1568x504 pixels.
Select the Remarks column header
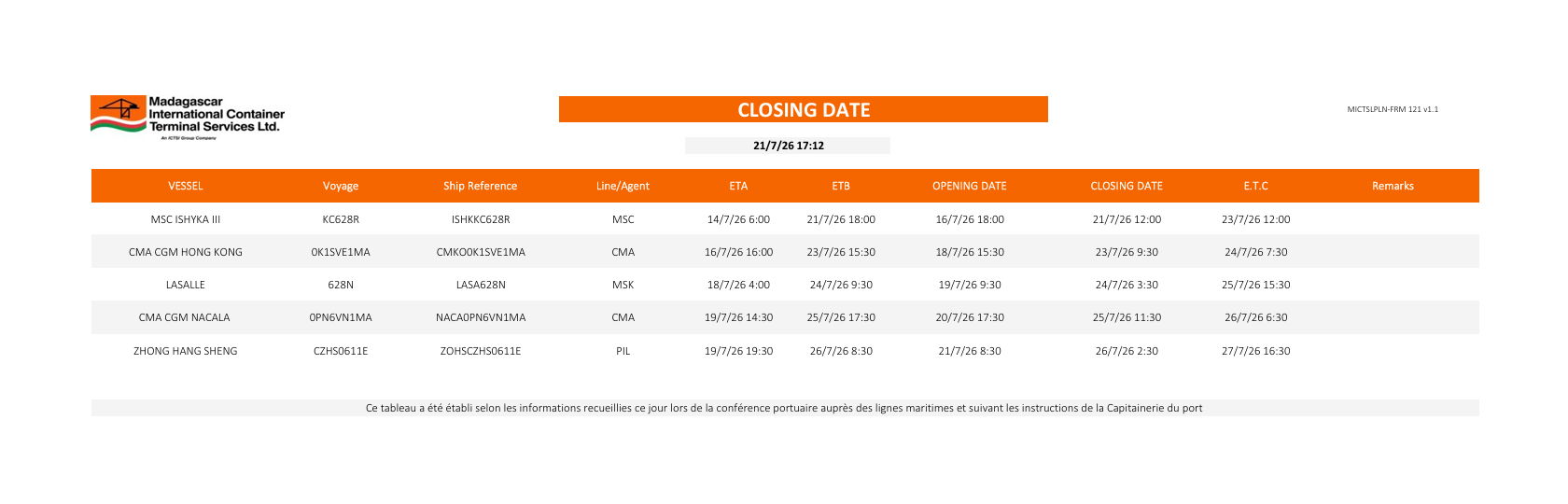[1393, 186]
